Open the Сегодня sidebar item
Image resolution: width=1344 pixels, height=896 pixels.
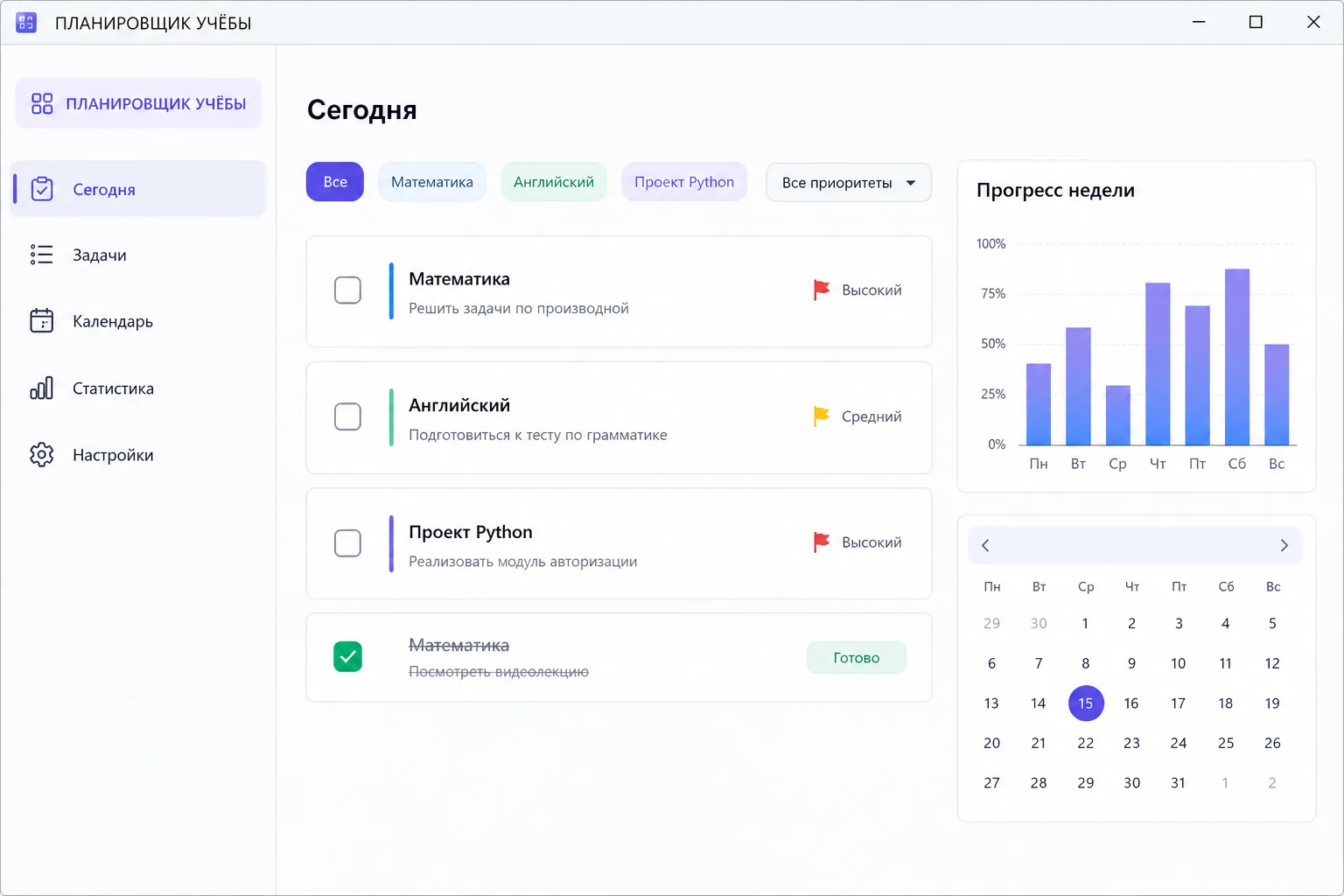138,189
